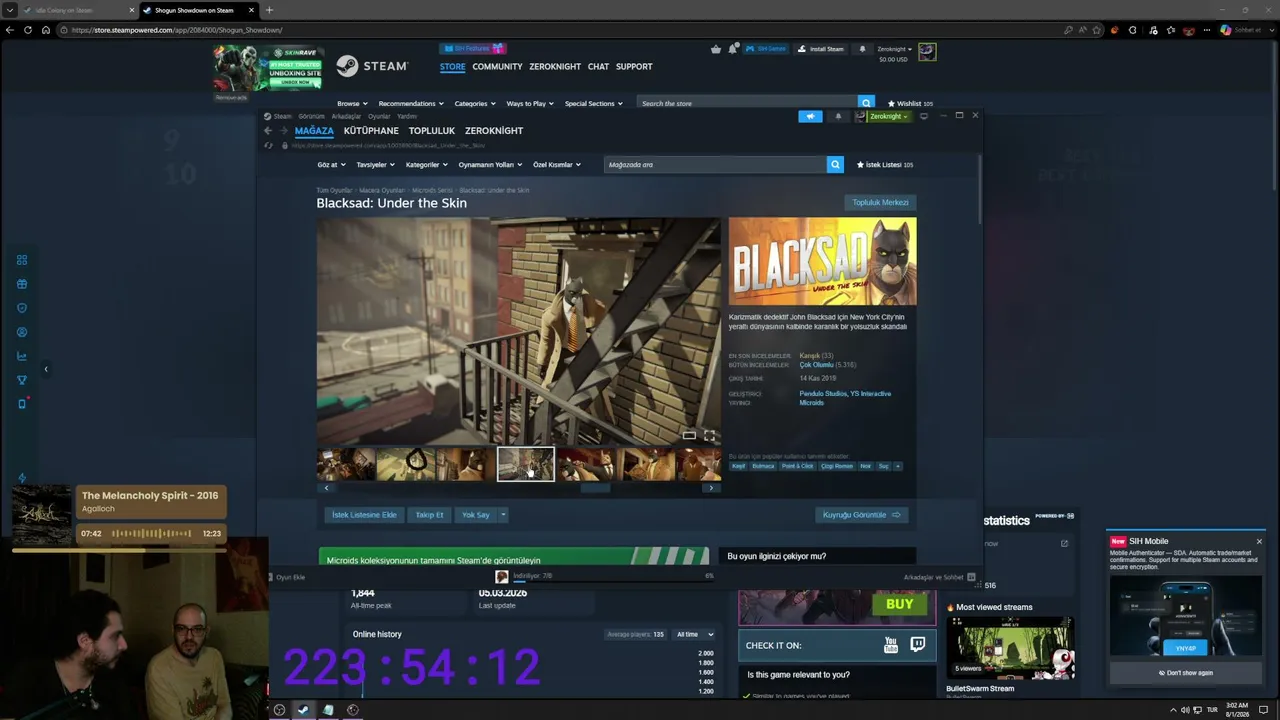1280x720 pixels.
Task: Close the SIH Mobile popup
Action: (1259, 541)
